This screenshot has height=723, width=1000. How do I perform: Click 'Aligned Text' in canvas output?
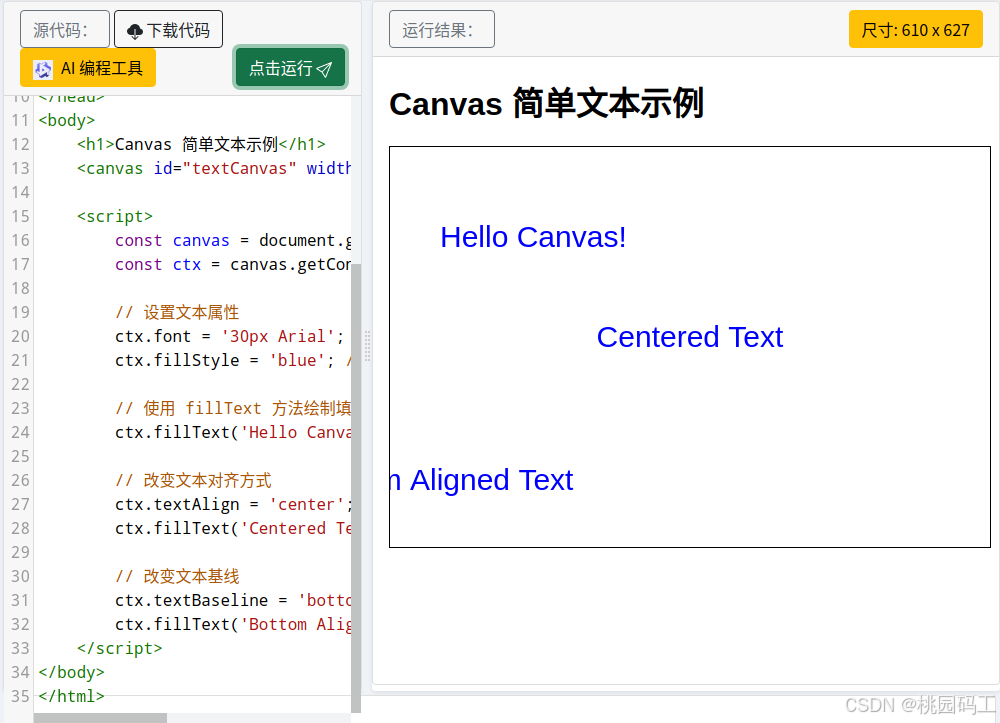(x=491, y=480)
